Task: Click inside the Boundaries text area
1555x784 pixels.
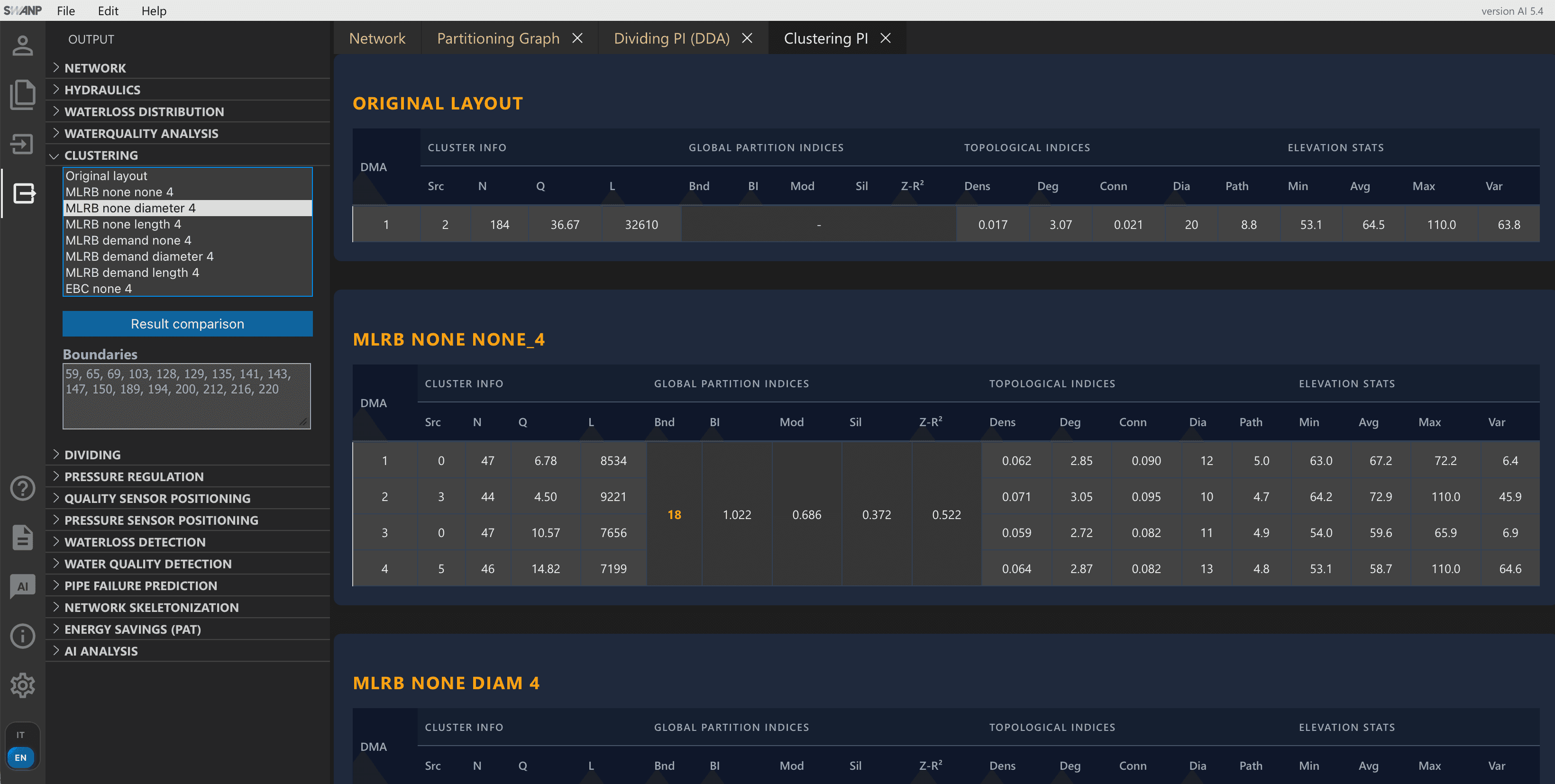Action: tap(186, 396)
